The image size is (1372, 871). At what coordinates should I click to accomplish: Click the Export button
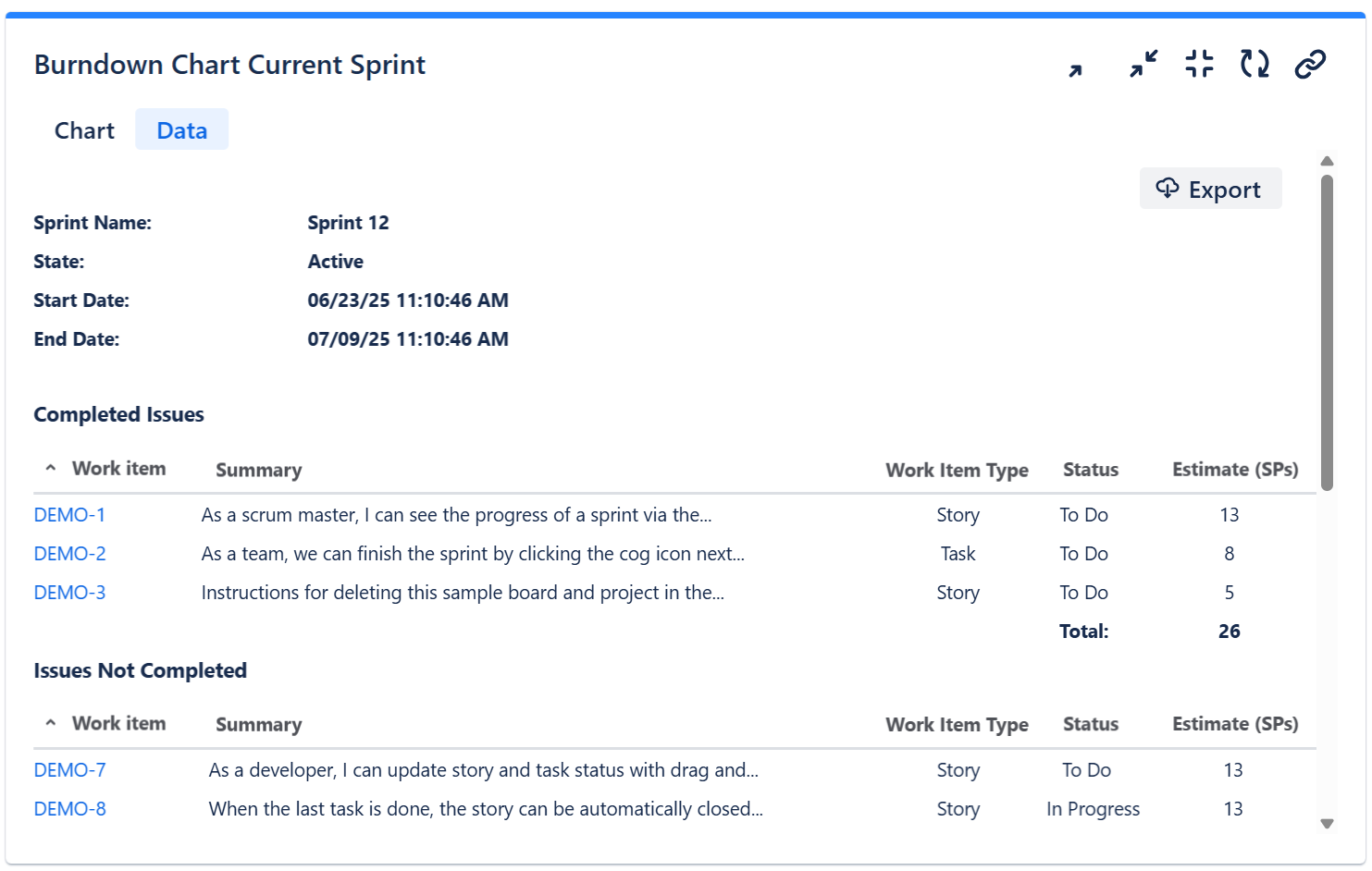pyautogui.click(x=1211, y=189)
